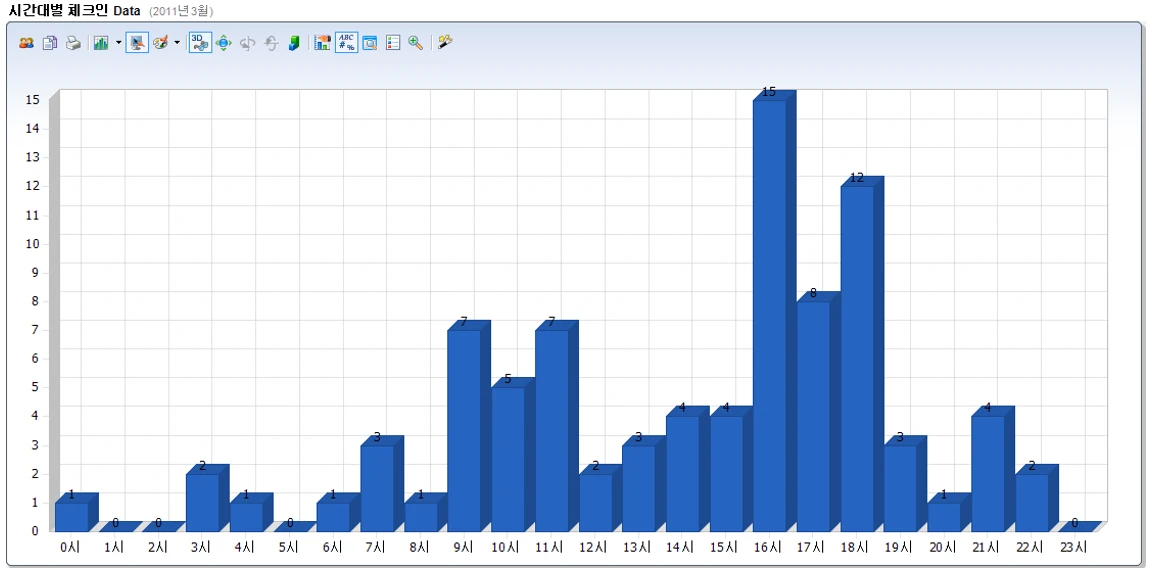Show the legend box icon
The width and height of the screenshot is (1151, 574).
[x=393, y=43]
